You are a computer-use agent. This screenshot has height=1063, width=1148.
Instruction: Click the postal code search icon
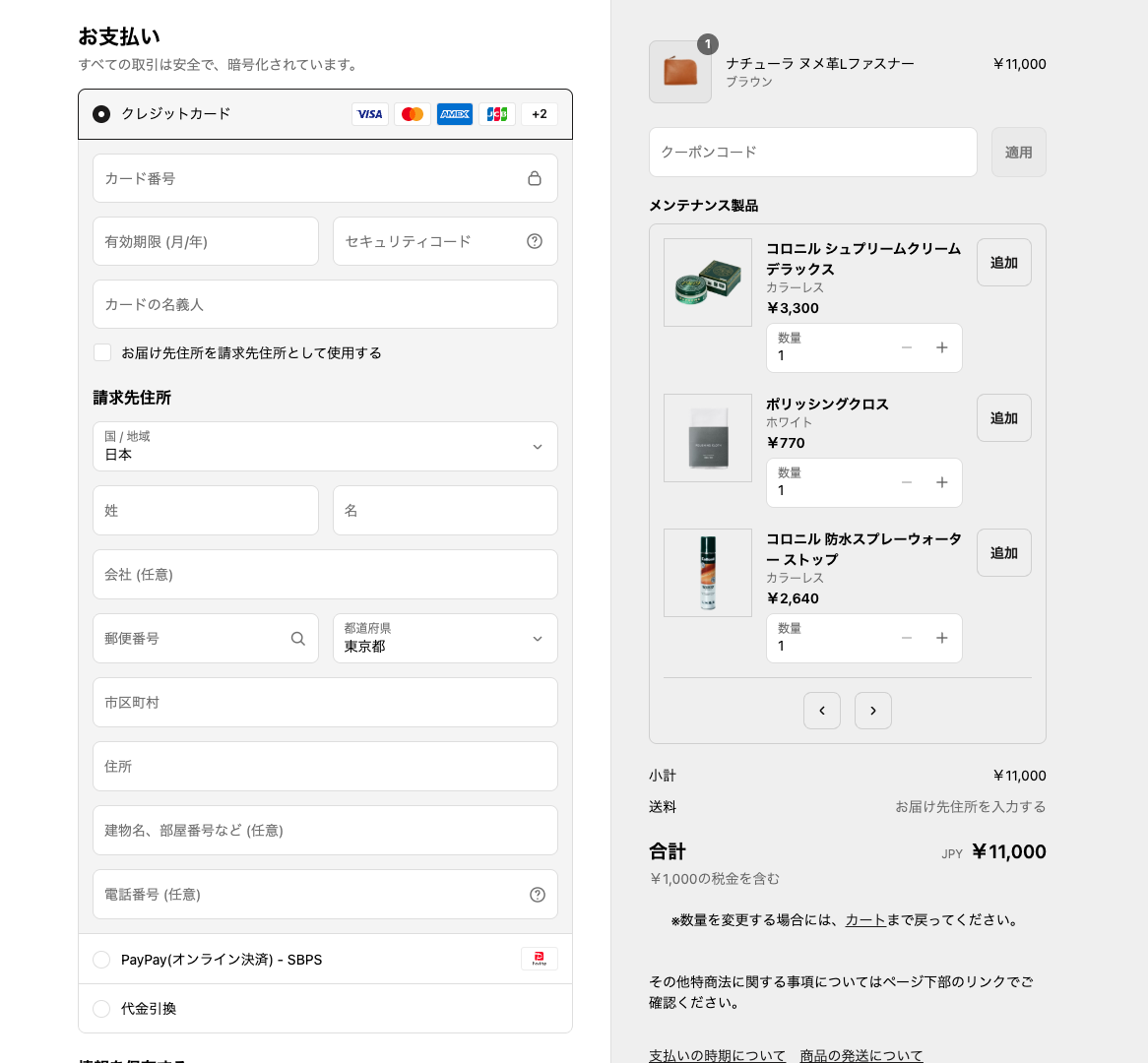click(298, 639)
